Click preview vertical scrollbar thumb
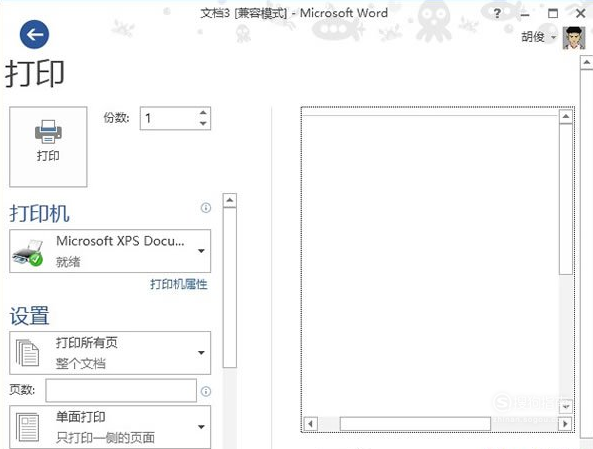This screenshot has height=449, width=593. click(566, 199)
